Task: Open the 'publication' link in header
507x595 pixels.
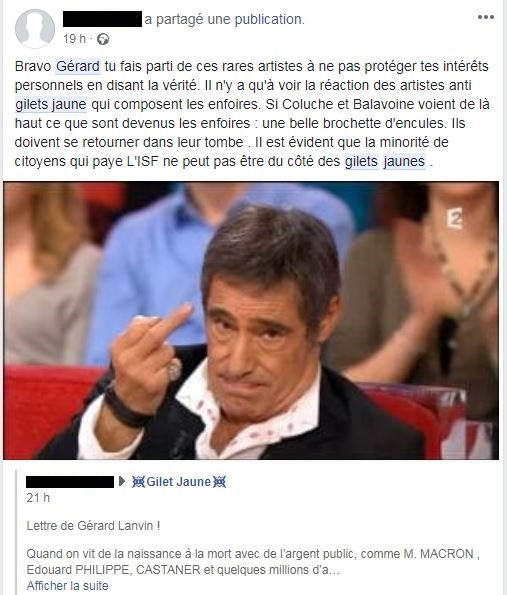Action: coord(269,19)
